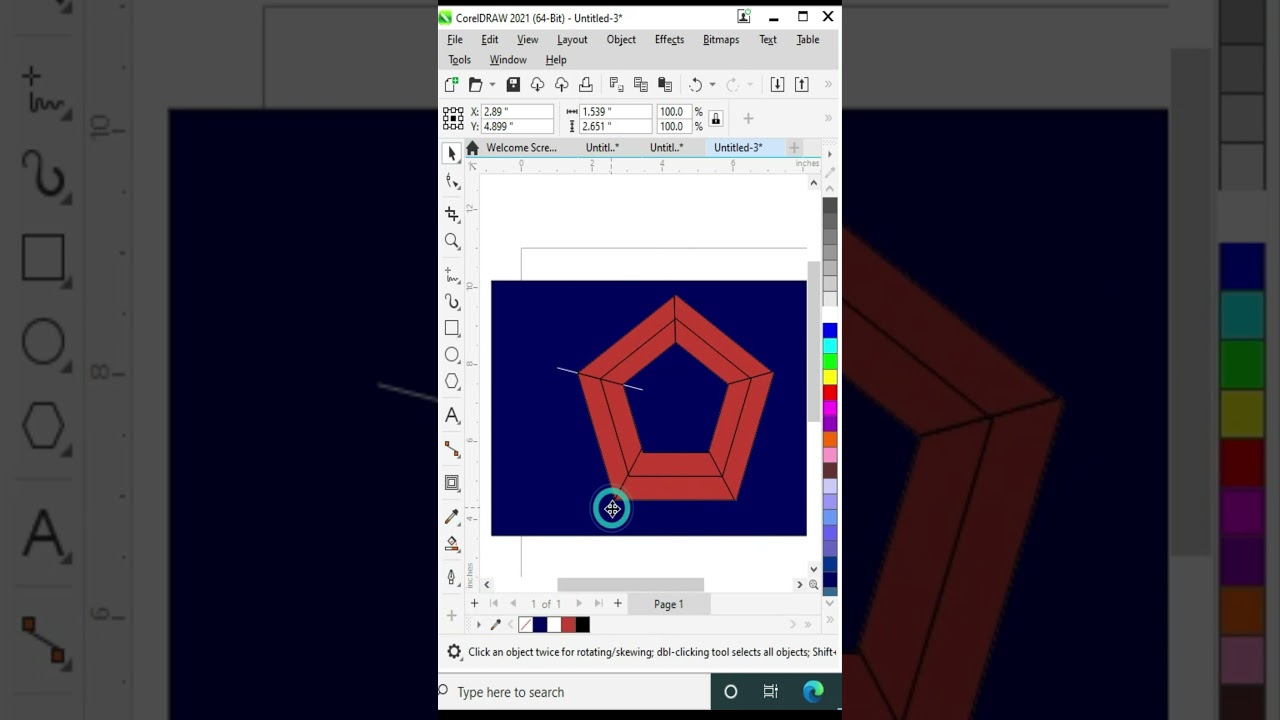Select the Zoom magnifier tool
Screen dimensions: 1280x720
click(x=452, y=241)
